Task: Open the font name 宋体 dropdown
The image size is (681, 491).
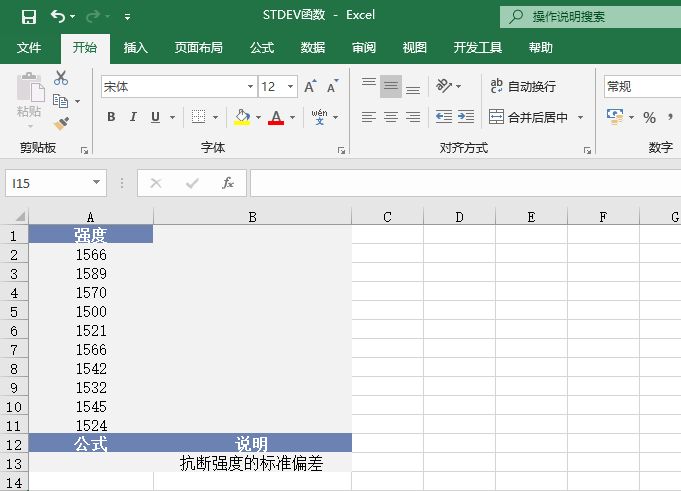Action: 250,87
